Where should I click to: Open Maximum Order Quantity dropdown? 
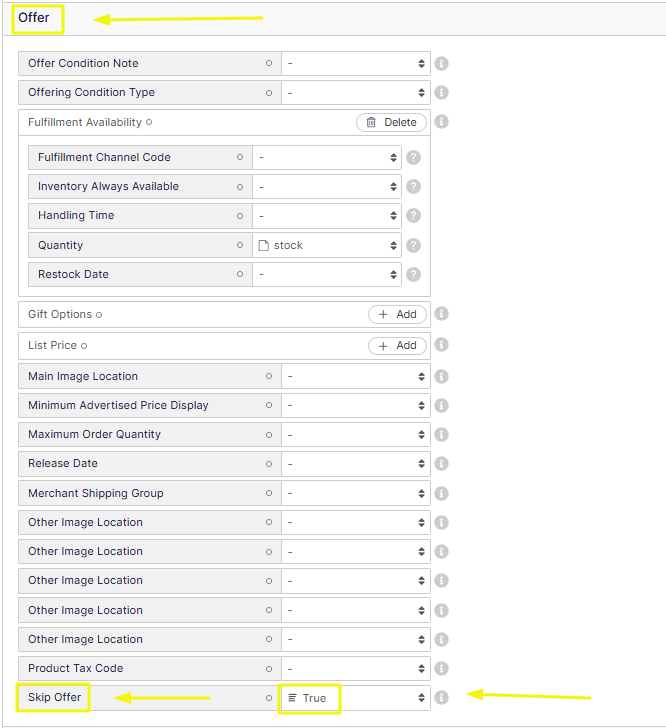click(x=355, y=435)
